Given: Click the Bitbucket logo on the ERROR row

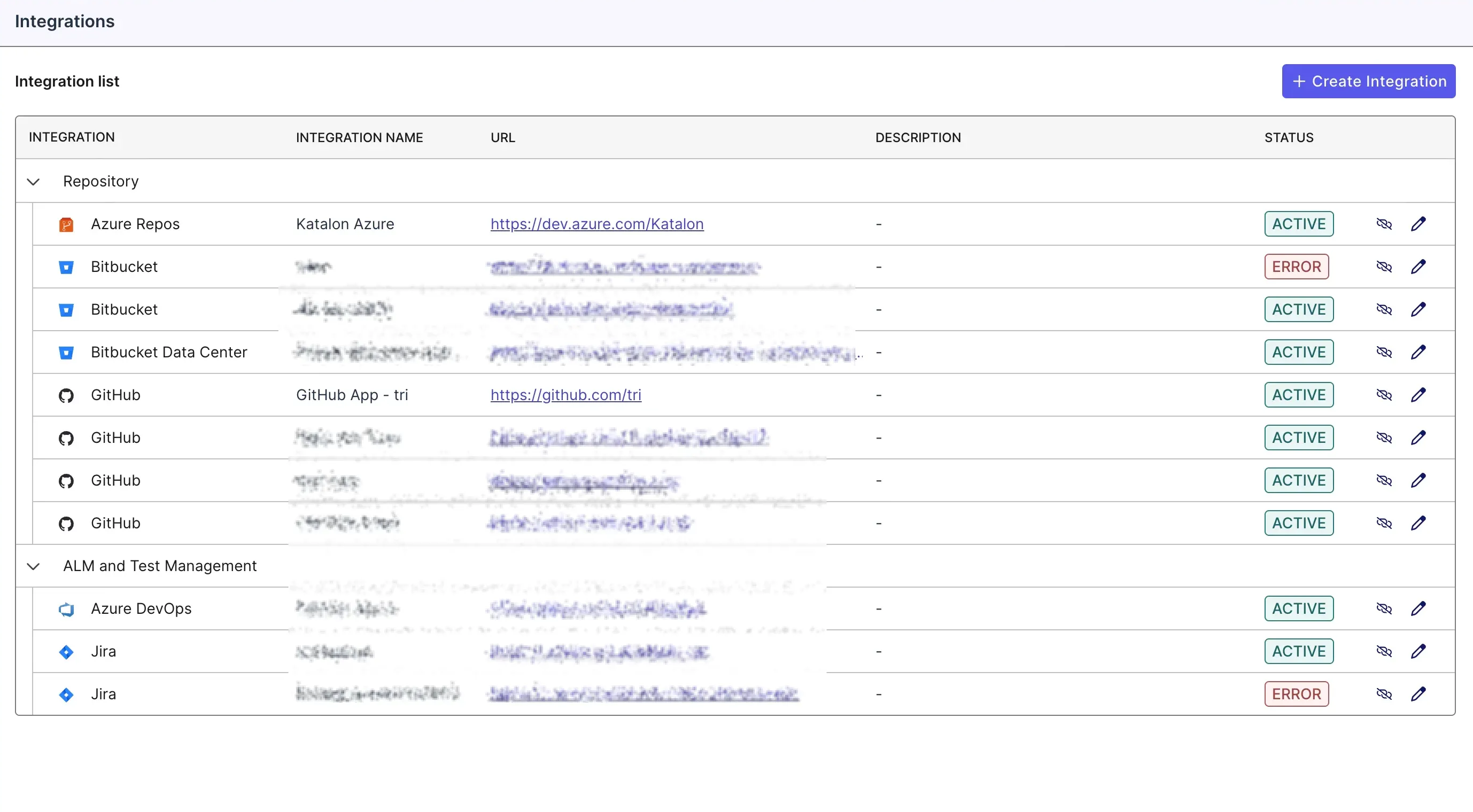Looking at the screenshot, I should 66,268.
